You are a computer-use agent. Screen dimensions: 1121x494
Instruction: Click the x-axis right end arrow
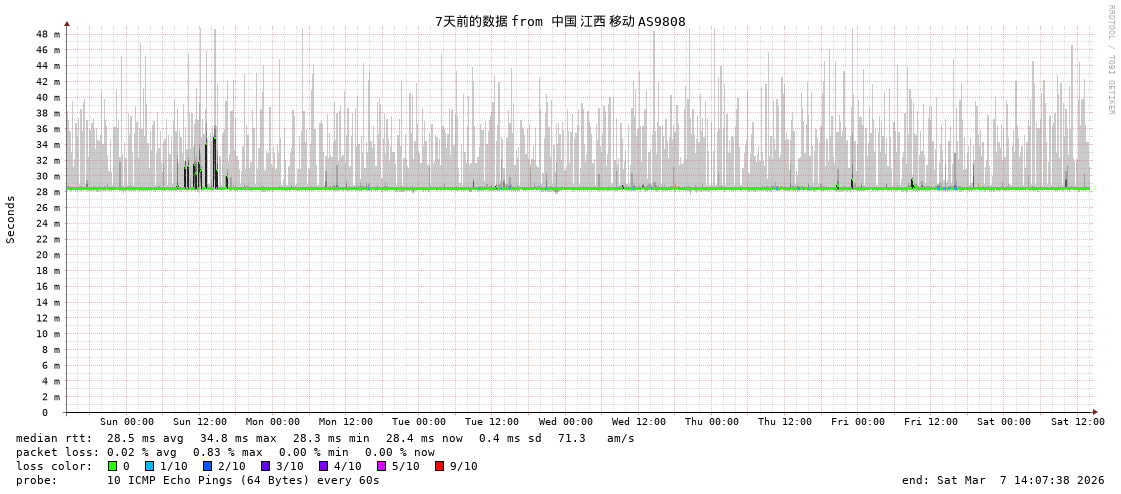(x=1095, y=412)
